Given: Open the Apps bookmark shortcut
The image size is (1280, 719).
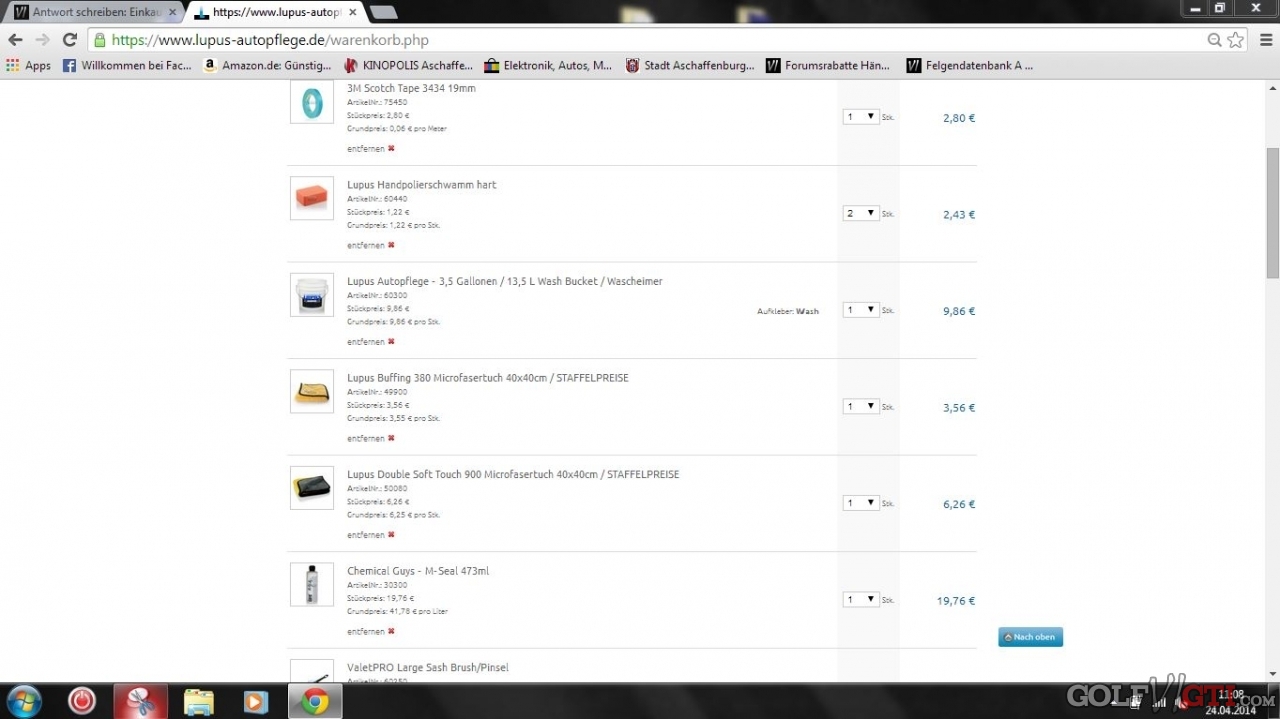Looking at the screenshot, I should [x=28, y=65].
